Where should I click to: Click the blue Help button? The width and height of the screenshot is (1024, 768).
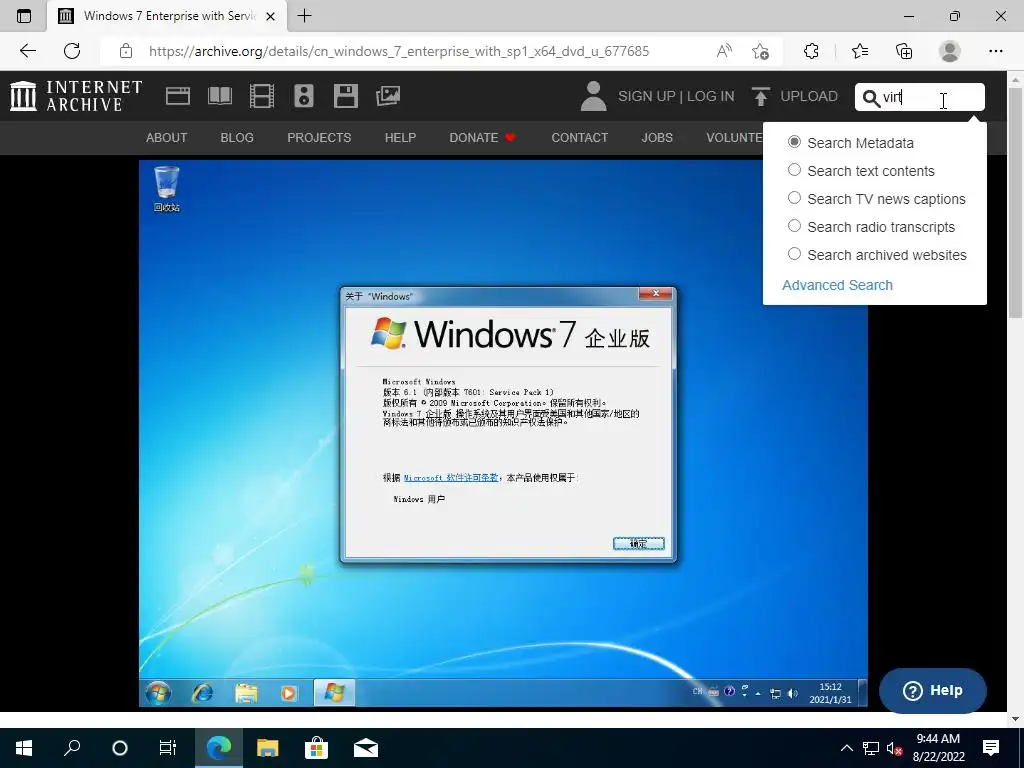coord(933,690)
